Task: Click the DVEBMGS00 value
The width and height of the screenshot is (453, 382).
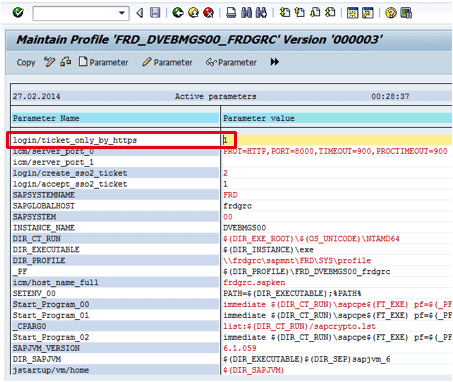Action: 245,228
